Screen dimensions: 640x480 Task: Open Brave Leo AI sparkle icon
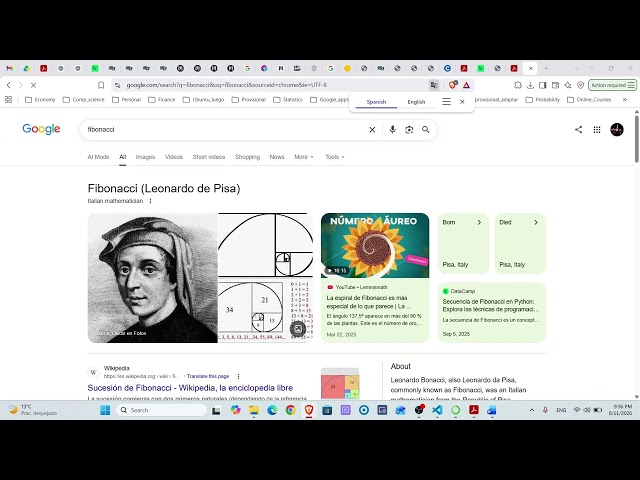568,85
